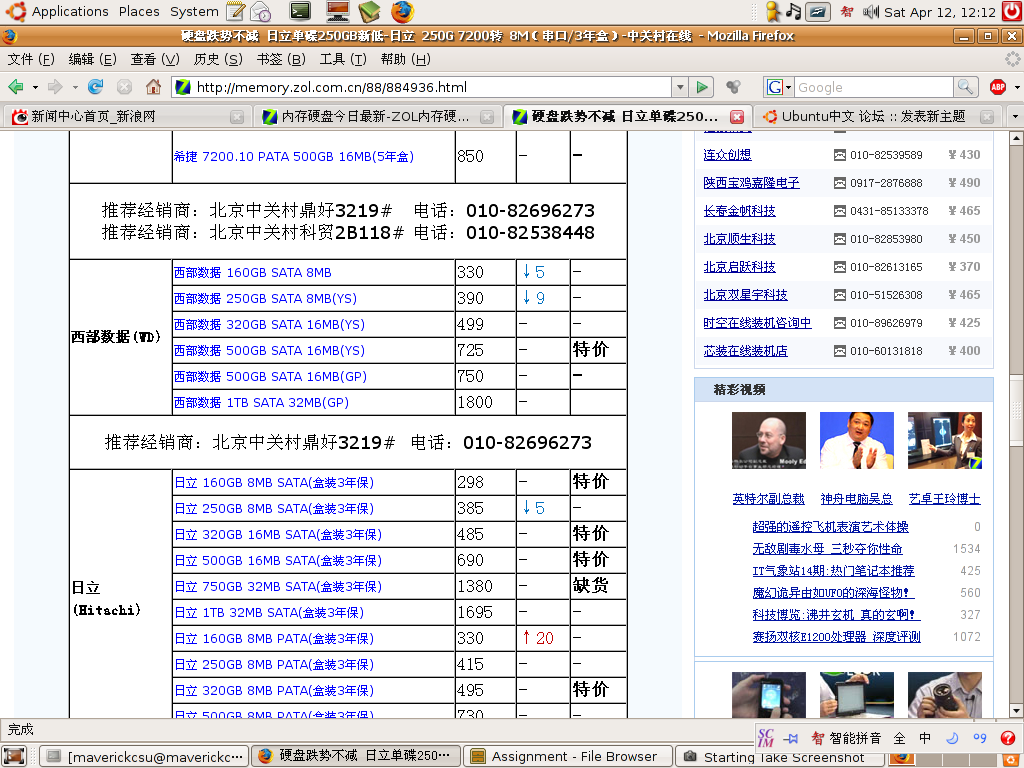Open the 工具 (T) menu

(x=343, y=59)
